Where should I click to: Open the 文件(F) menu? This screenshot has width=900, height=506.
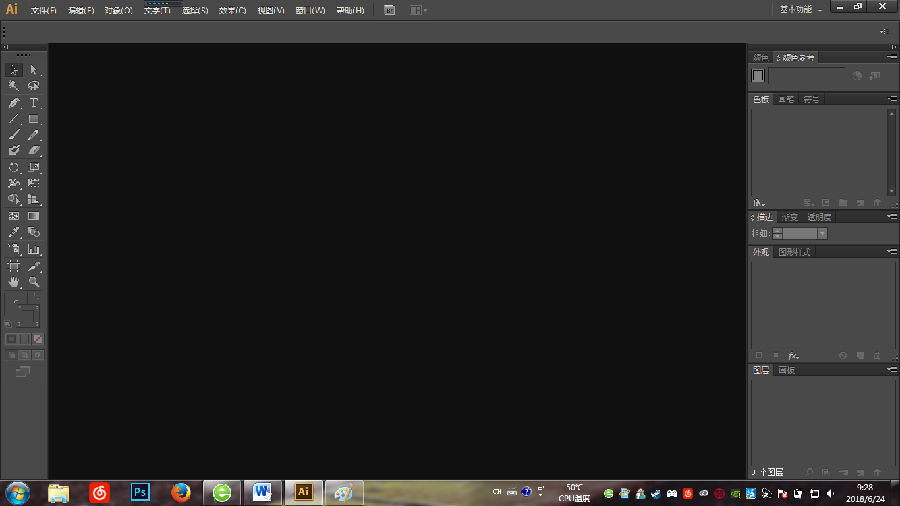point(43,10)
